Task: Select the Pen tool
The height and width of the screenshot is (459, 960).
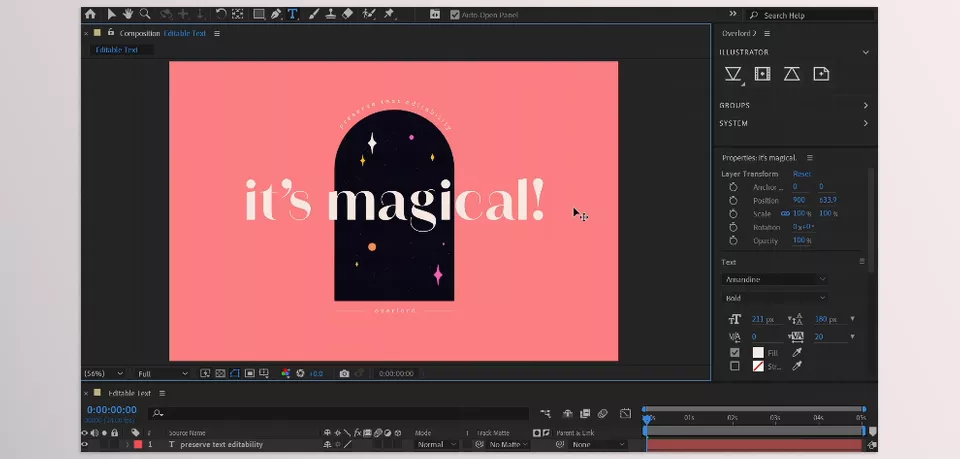Action: coord(276,13)
